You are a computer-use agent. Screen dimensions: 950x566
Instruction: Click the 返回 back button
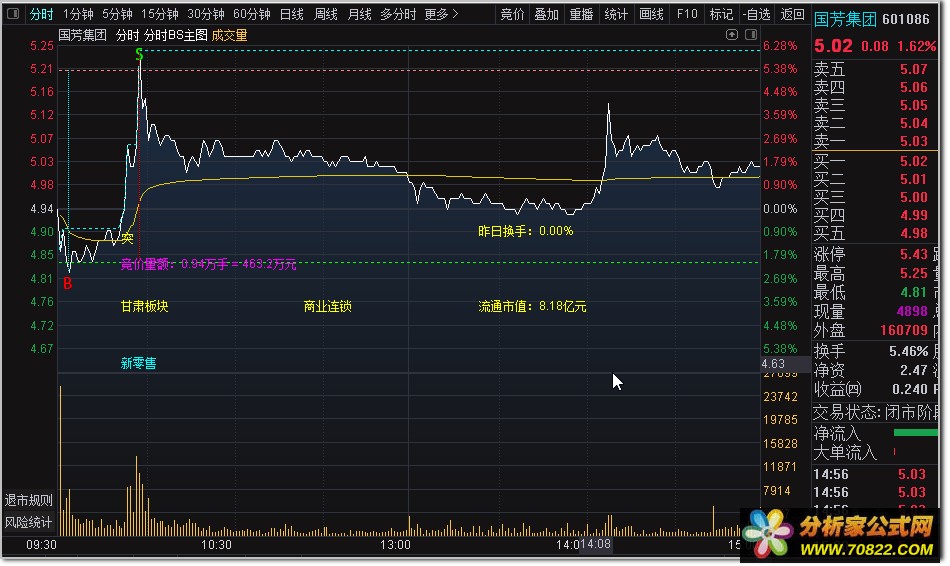pyautogui.click(x=792, y=14)
